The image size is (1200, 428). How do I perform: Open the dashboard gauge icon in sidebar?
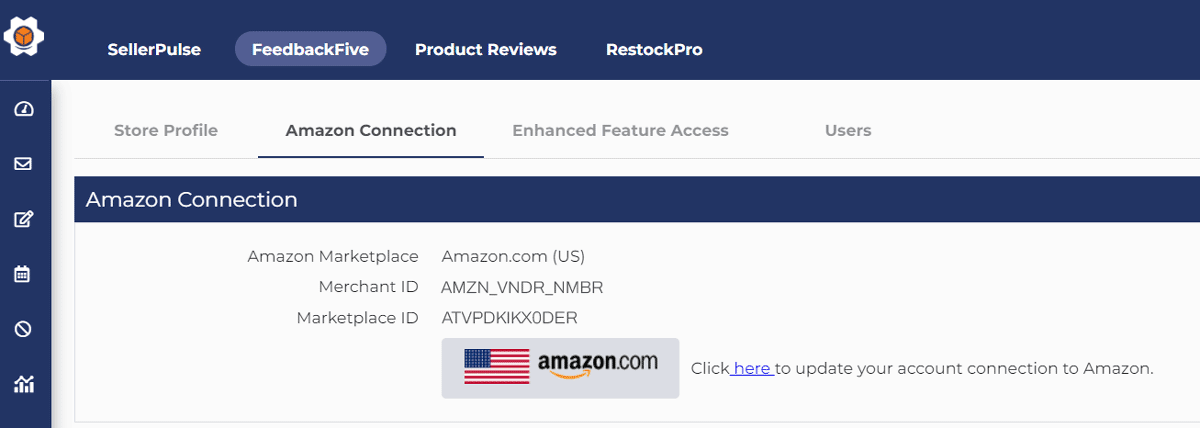pyautogui.click(x=24, y=109)
